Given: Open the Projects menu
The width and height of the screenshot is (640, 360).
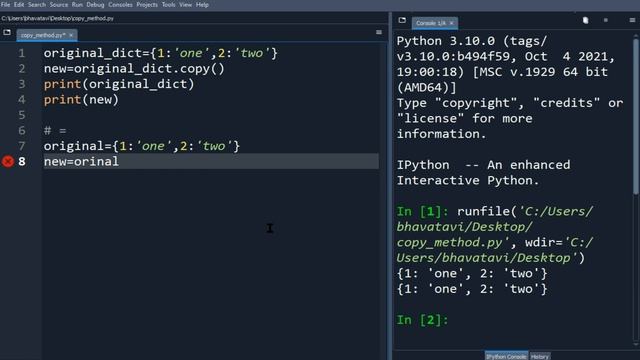Looking at the screenshot, I should [147, 4].
